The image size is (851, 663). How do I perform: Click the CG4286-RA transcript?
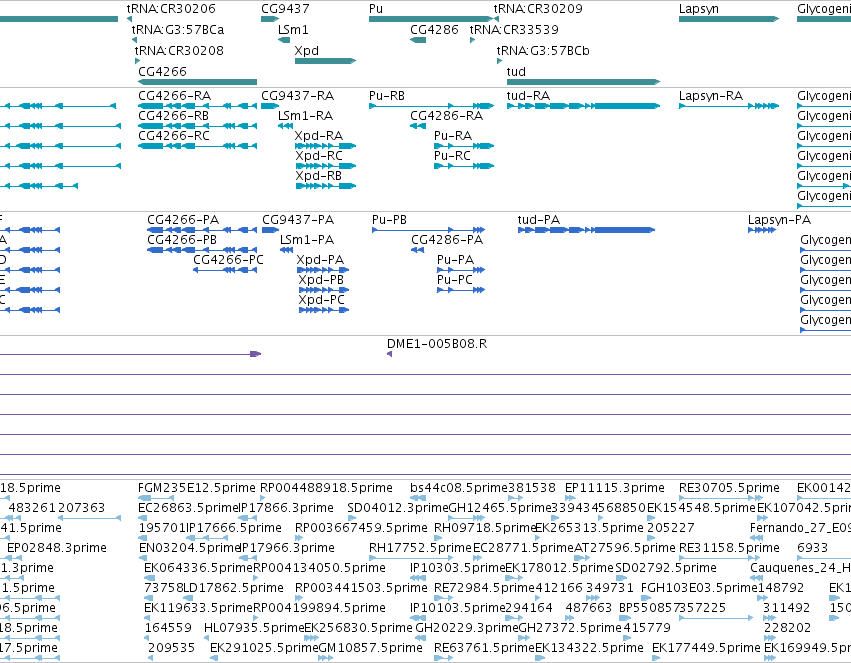pos(418,126)
